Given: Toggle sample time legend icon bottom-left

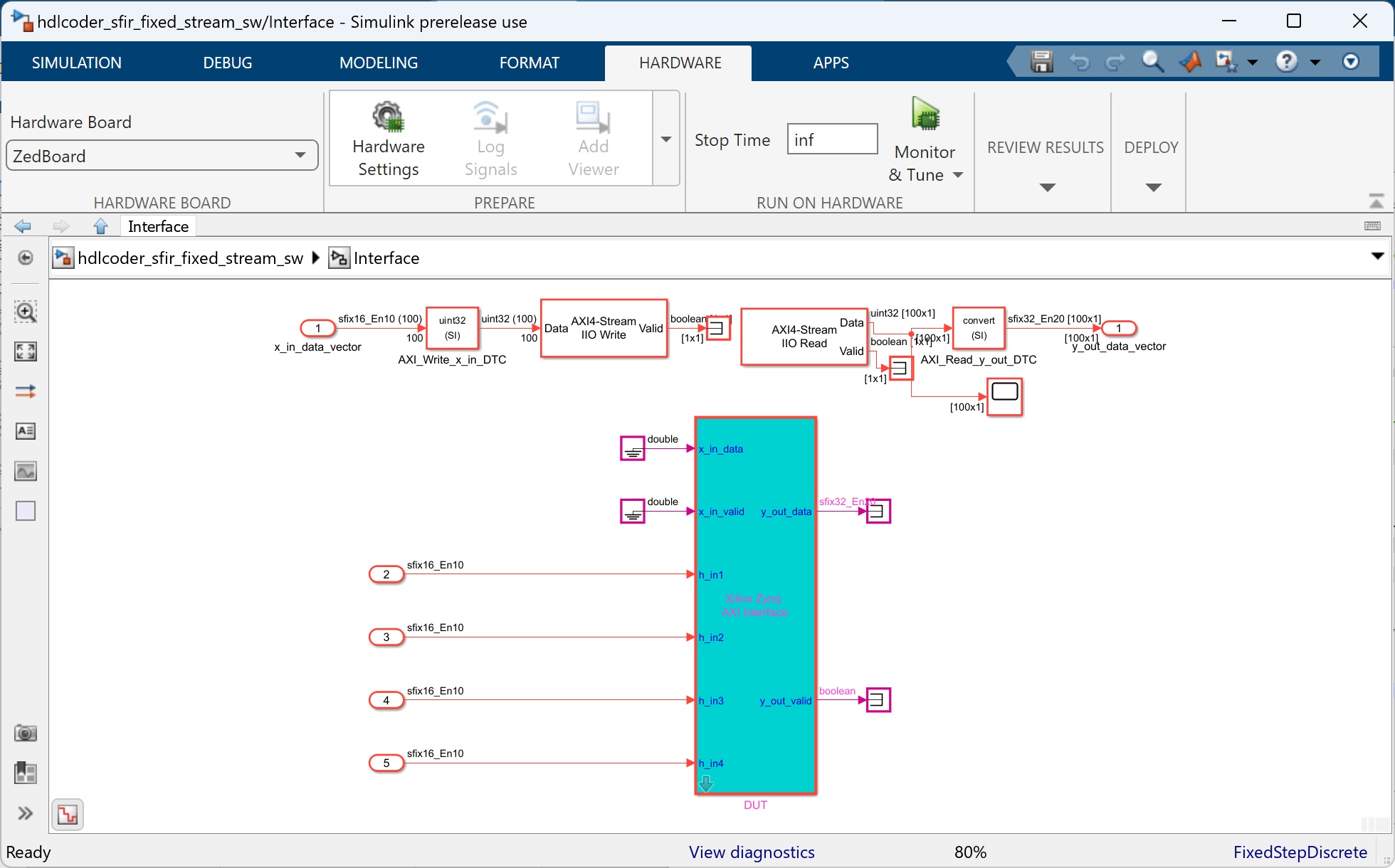Looking at the screenshot, I should pos(68,815).
